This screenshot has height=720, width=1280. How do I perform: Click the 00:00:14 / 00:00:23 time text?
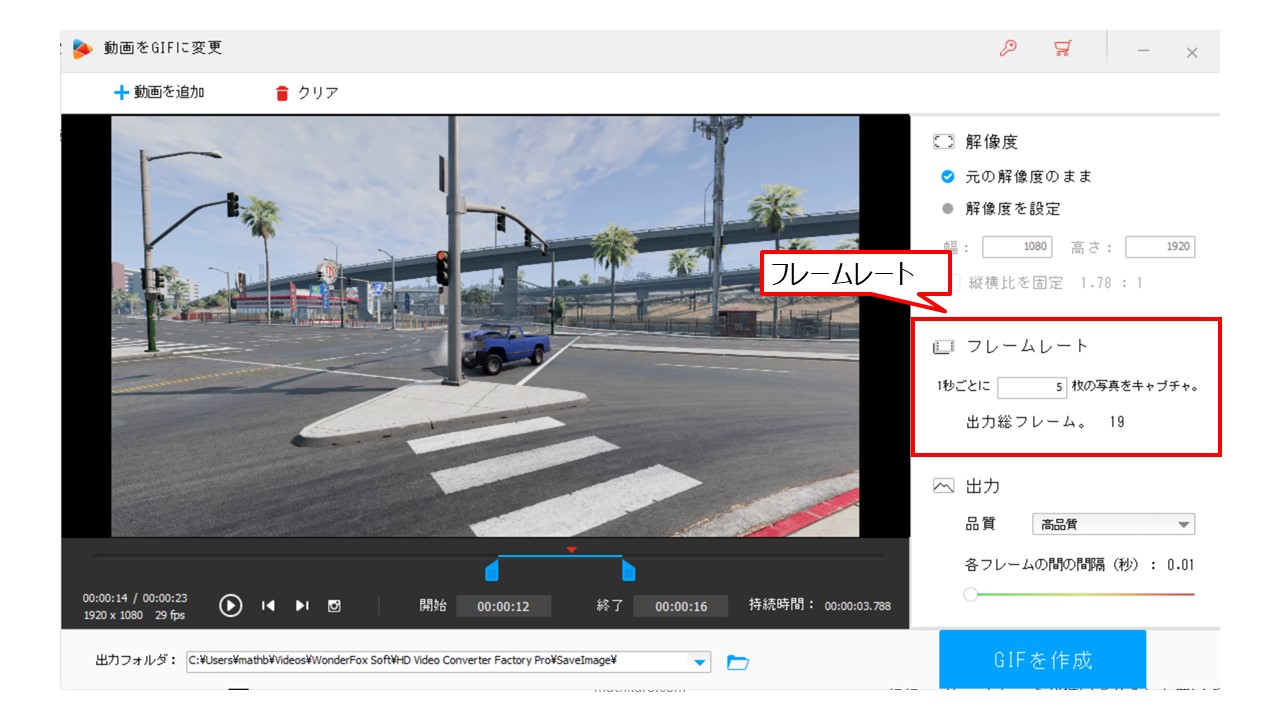click(134, 598)
